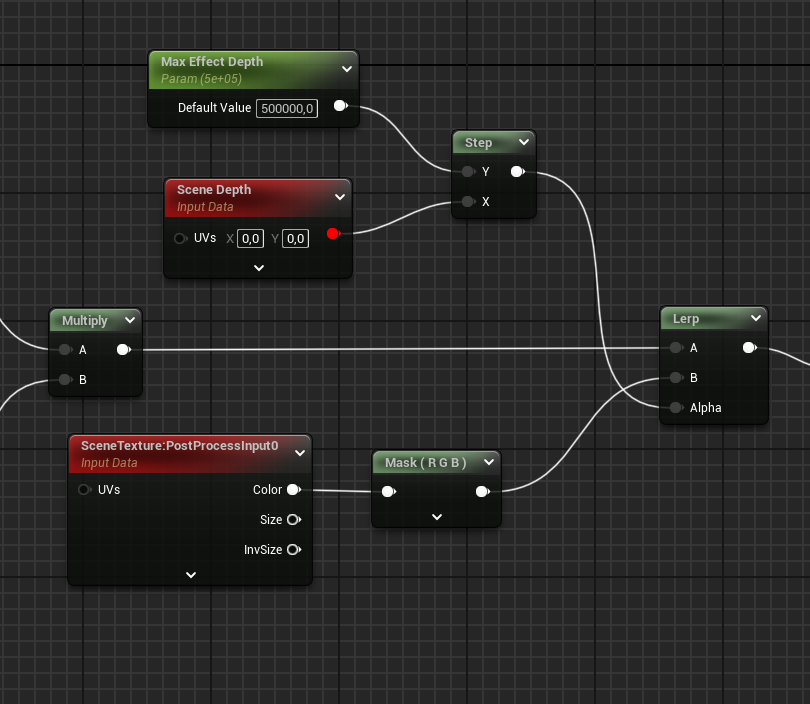Edit the Default Value field of Max Effect Depth
The height and width of the screenshot is (704, 810).
point(287,108)
